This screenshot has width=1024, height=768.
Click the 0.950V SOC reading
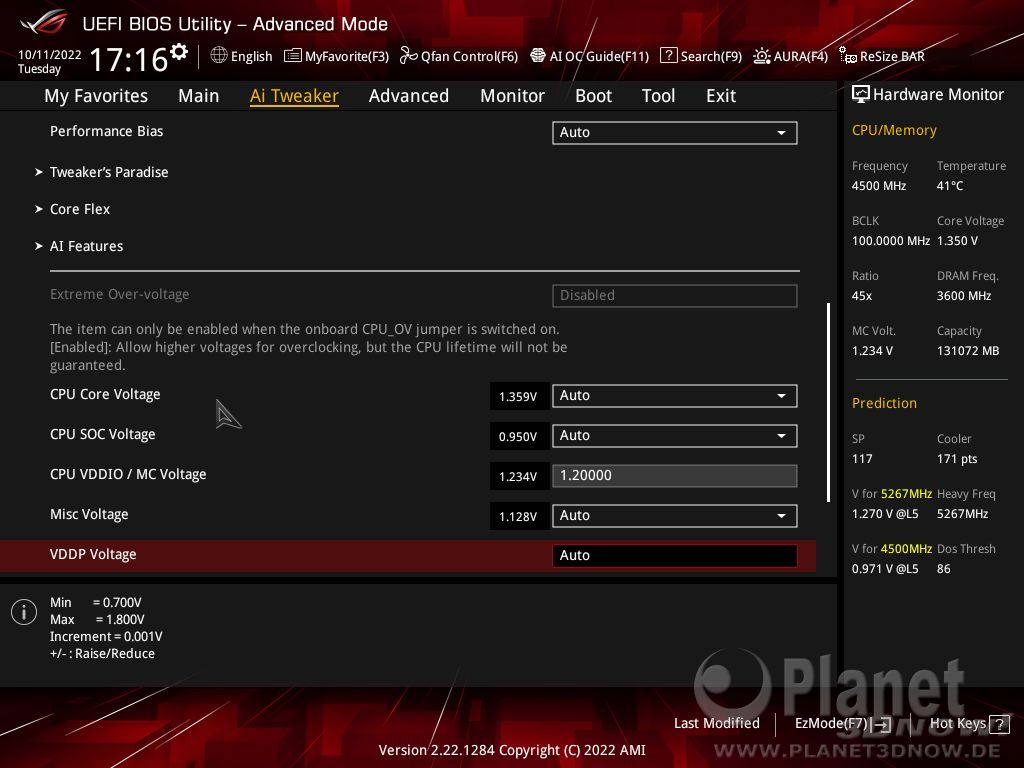pos(519,436)
